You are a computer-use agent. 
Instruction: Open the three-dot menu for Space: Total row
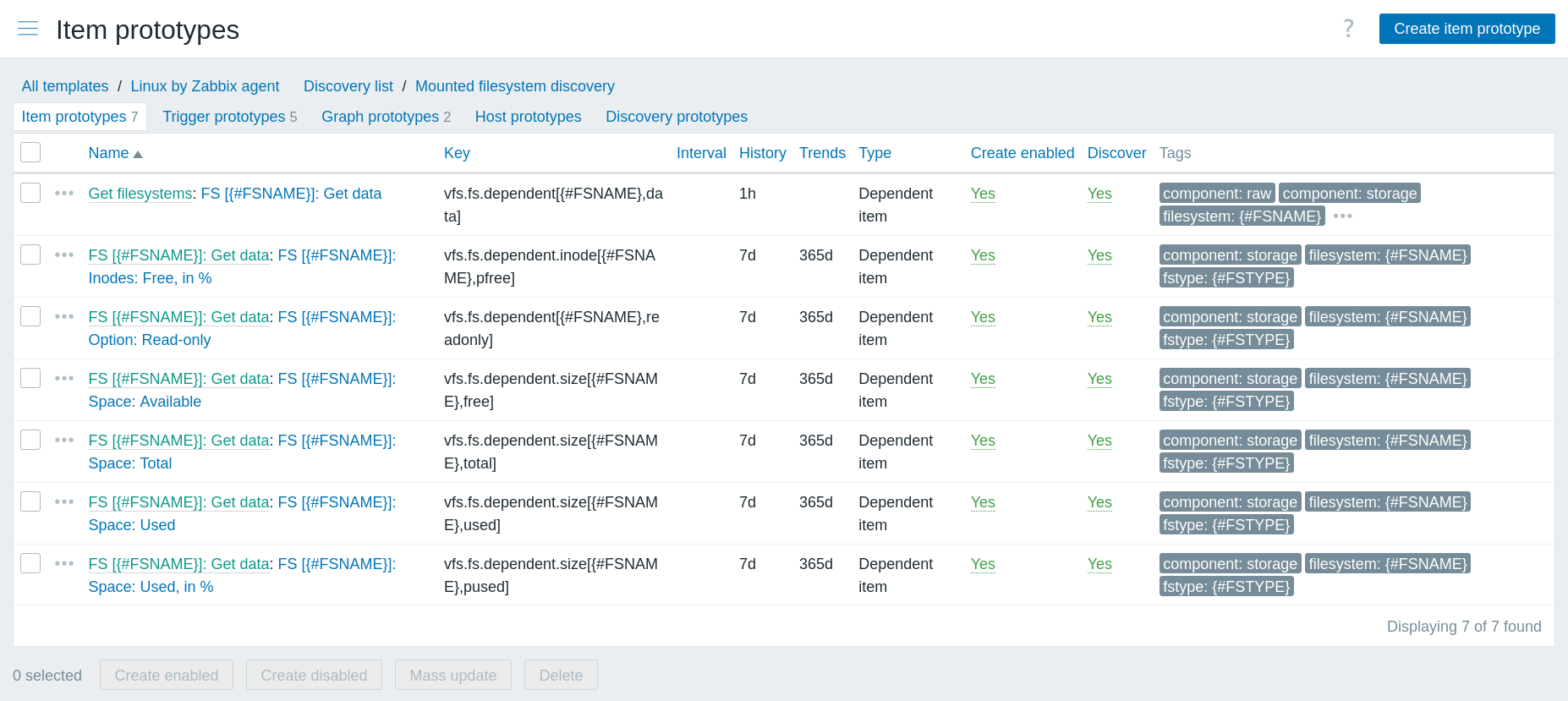64,440
